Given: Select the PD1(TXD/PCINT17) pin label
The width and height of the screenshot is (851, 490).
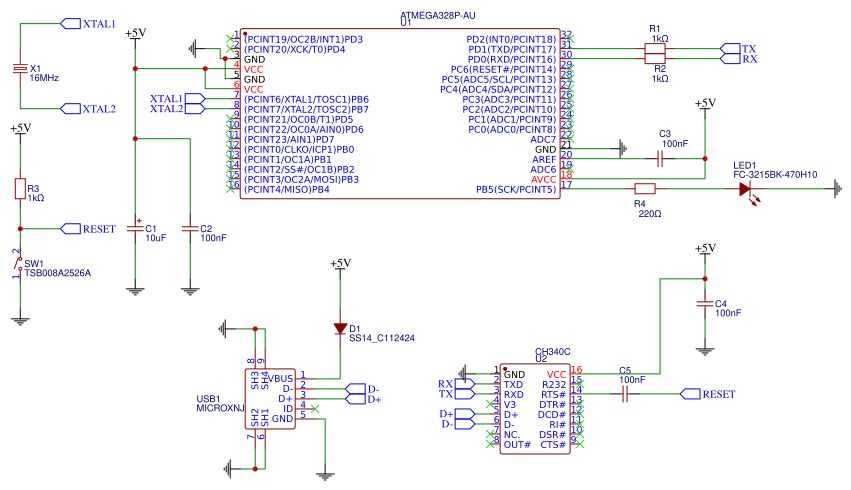Looking at the screenshot, I should click(512, 49).
